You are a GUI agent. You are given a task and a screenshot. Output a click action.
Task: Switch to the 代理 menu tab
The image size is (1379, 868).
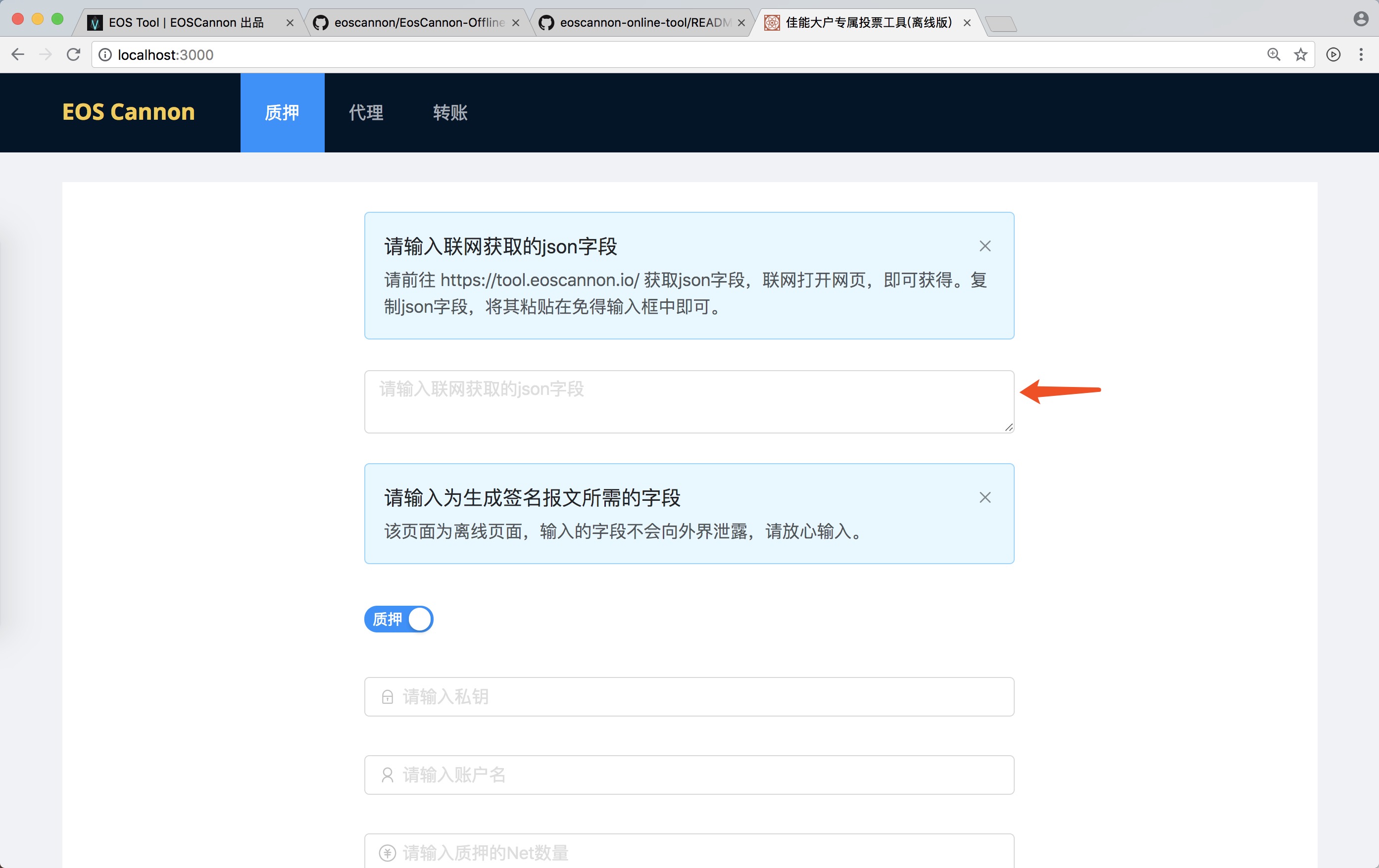[x=366, y=113]
